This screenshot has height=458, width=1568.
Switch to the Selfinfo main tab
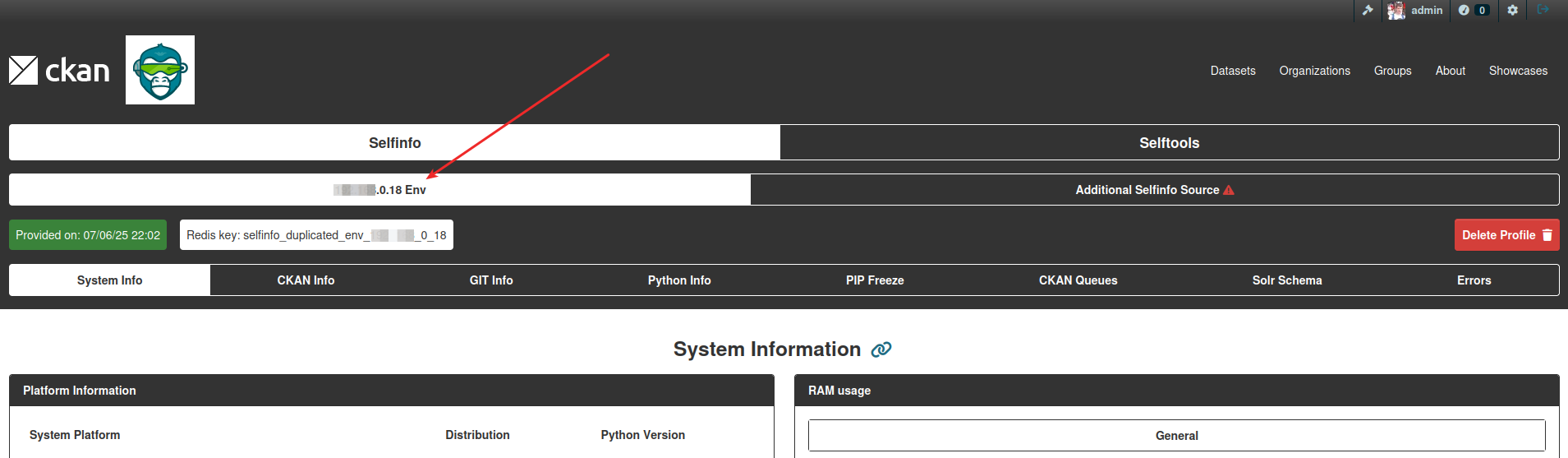pyautogui.click(x=394, y=142)
